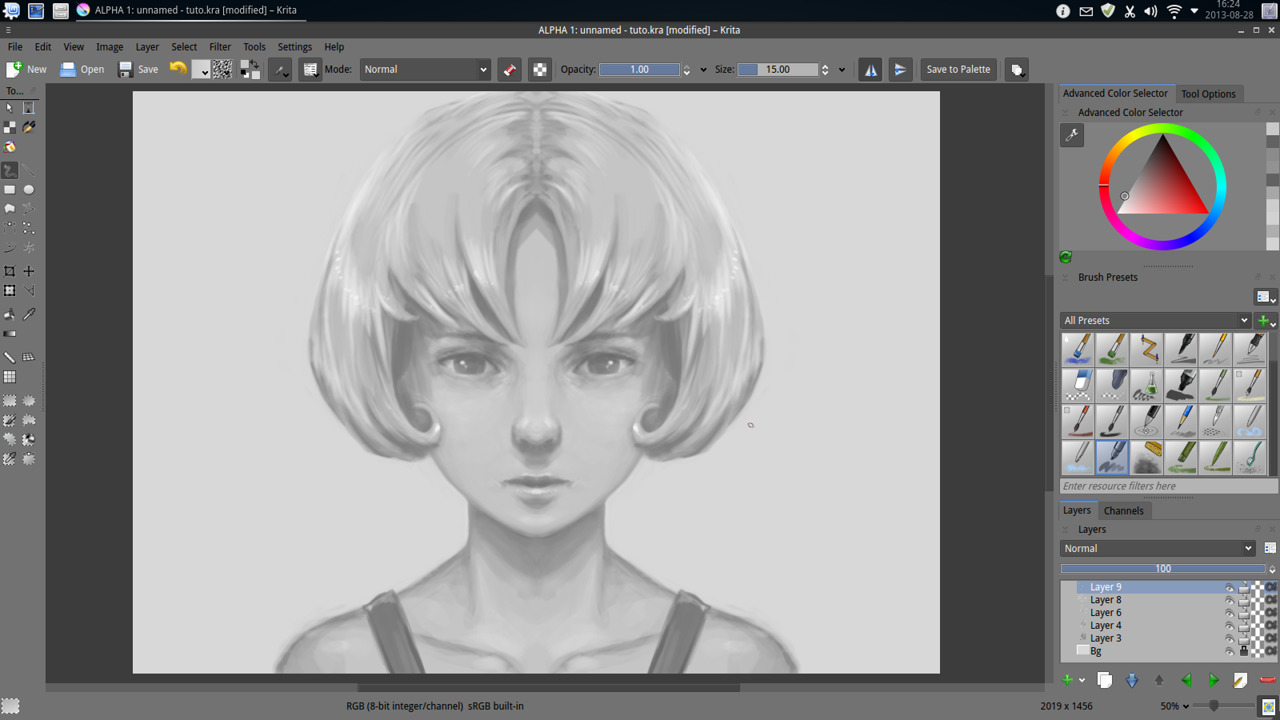Click the horizontal mirror mode icon
The image size is (1280, 720).
(x=871, y=70)
